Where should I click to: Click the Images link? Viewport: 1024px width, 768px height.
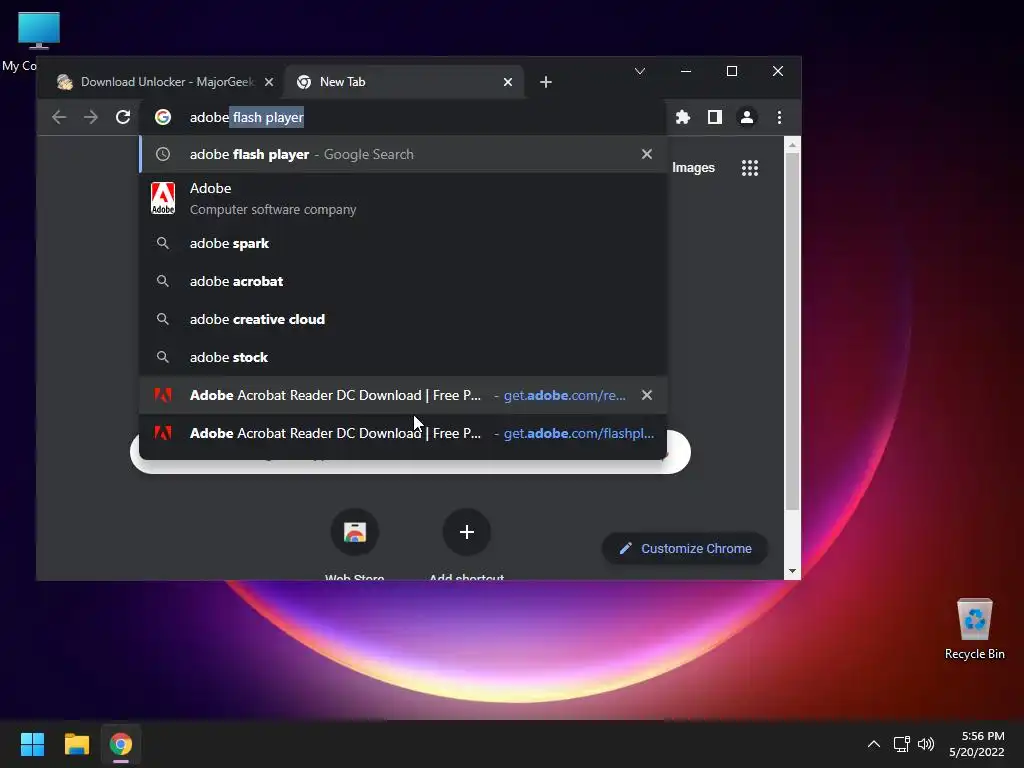[x=693, y=168]
